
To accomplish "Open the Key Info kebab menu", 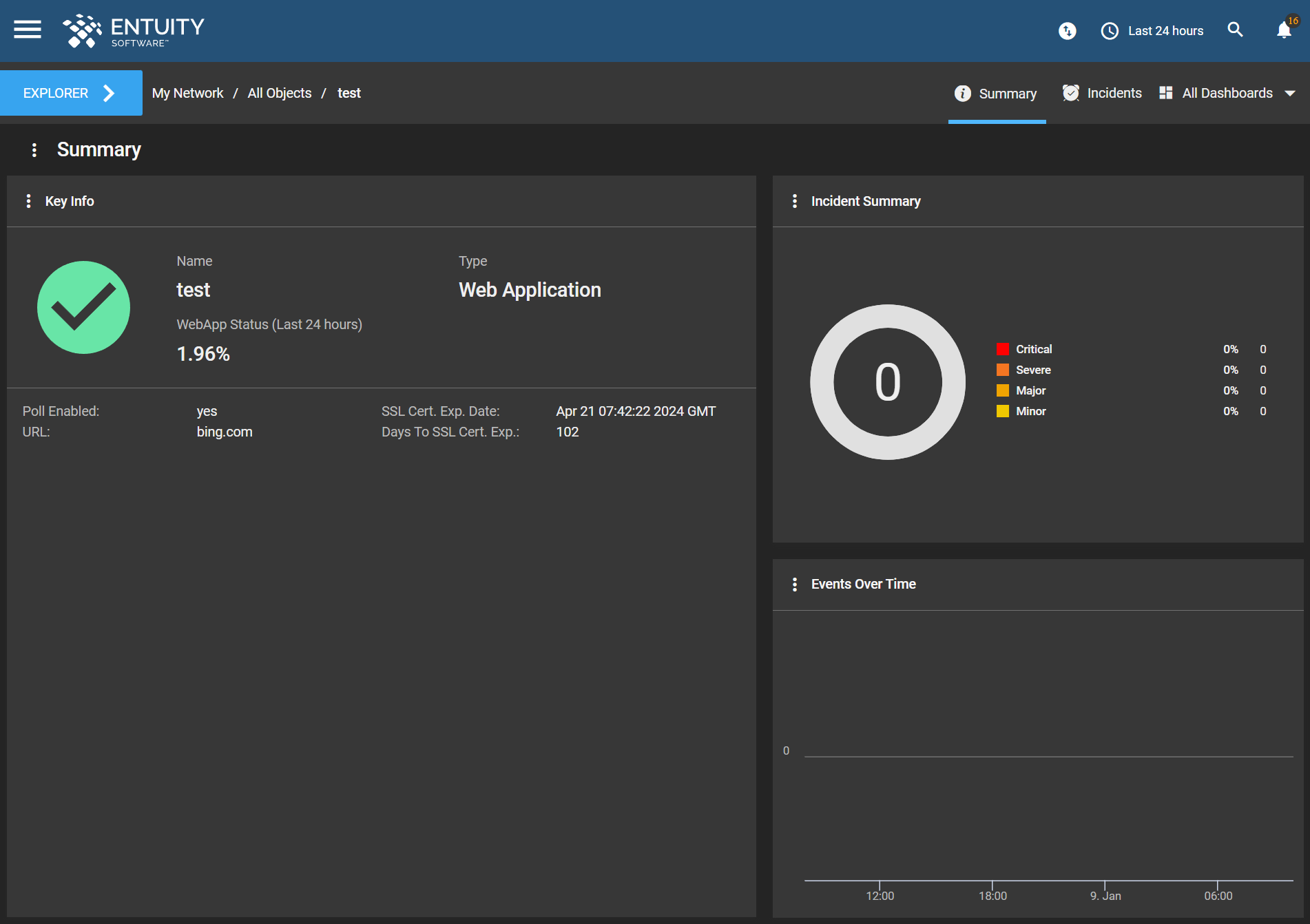I will pyautogui.click(x=29, y=200).
